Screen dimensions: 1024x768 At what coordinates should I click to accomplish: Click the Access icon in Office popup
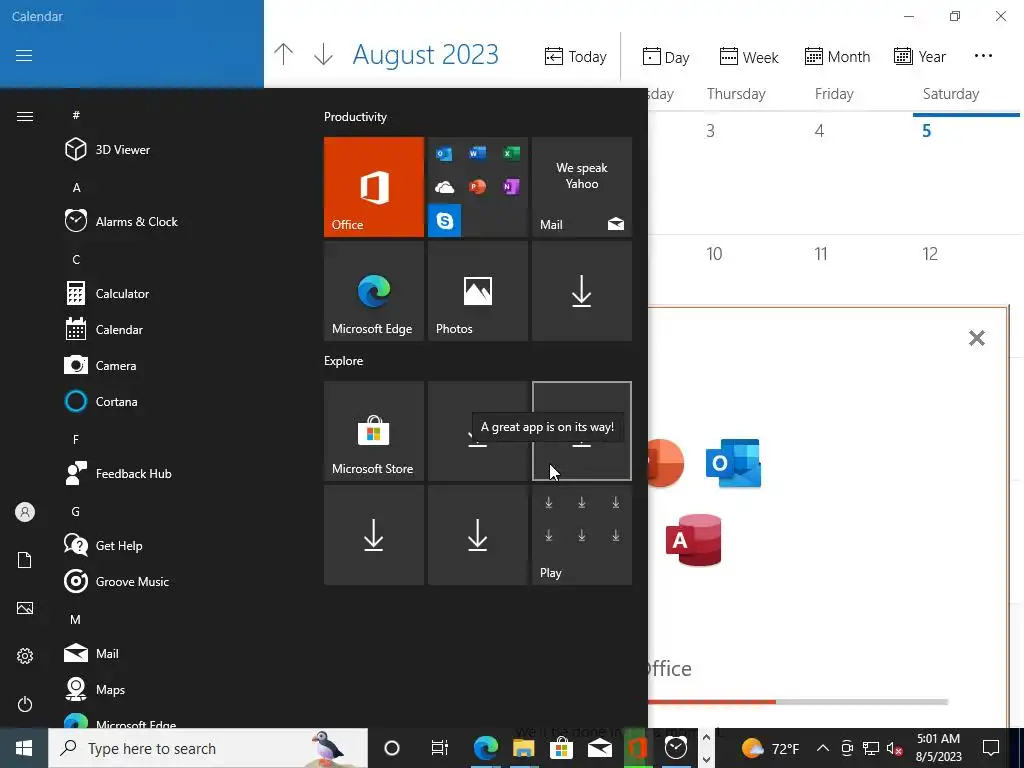pos(694,540)
